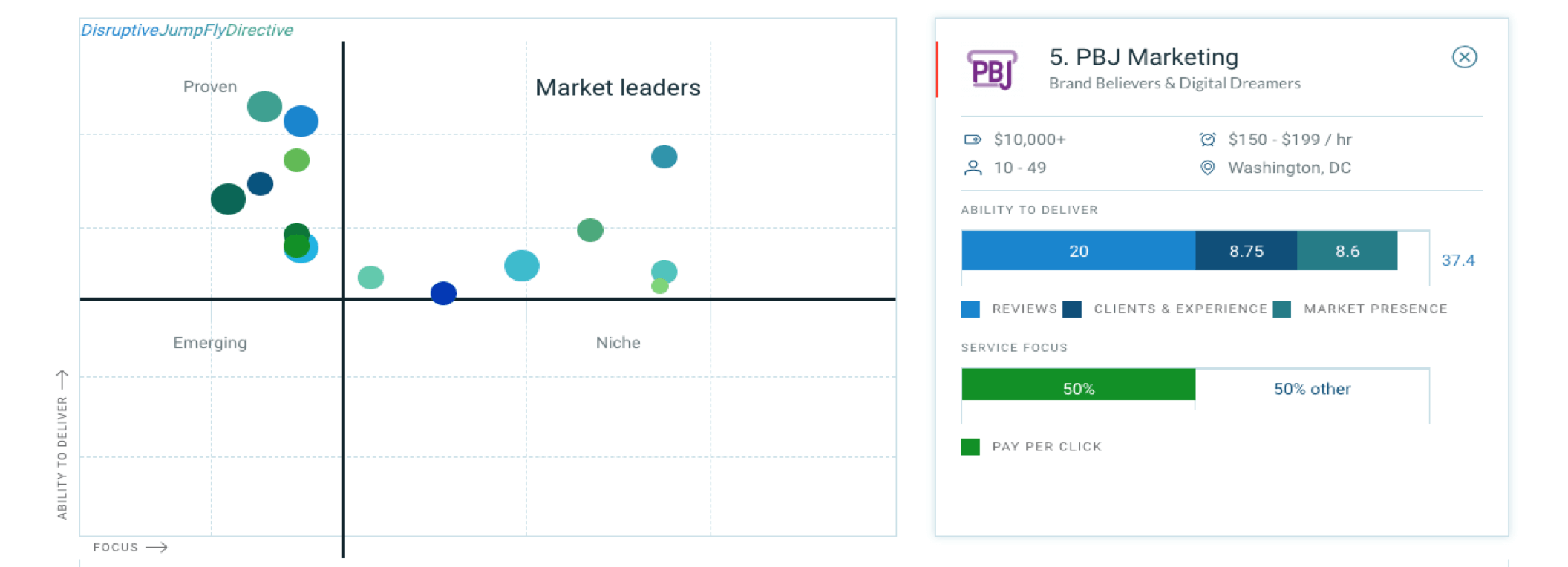The image size is (1568, 567).
Task: Click the 5. PBJ Marketing title
Action: (x=1143, y=57)
